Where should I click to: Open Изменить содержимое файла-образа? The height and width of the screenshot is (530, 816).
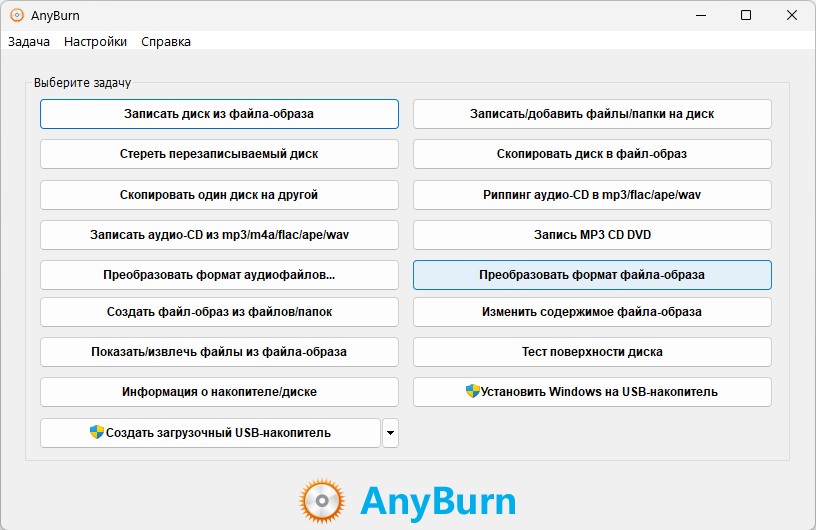pyautogui.click(x=592, y=312)
